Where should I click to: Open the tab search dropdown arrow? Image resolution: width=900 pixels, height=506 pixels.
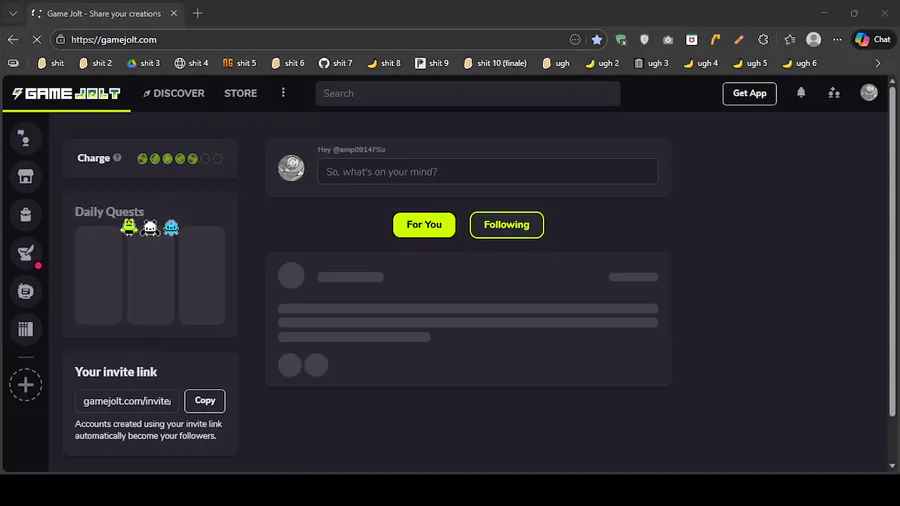tap(13, 13)
